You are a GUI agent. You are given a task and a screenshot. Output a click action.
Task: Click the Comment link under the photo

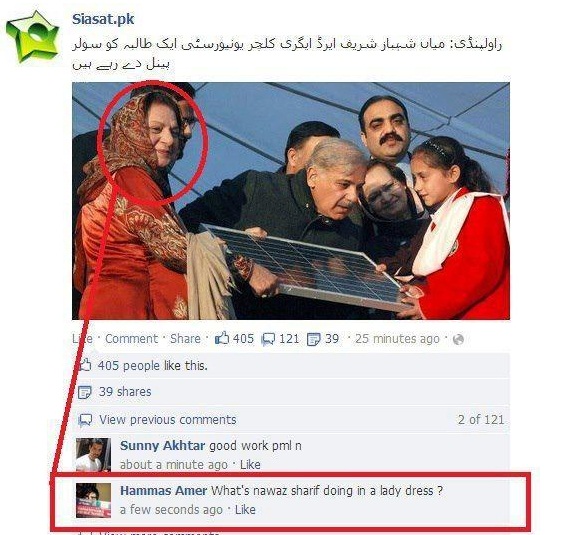pos(131,338)
